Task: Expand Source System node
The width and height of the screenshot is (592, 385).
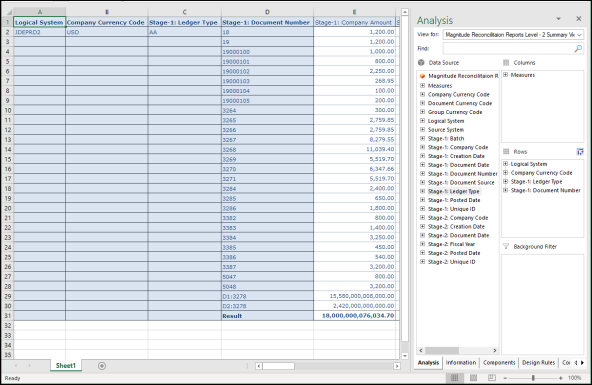Action: tap(422, 129)
